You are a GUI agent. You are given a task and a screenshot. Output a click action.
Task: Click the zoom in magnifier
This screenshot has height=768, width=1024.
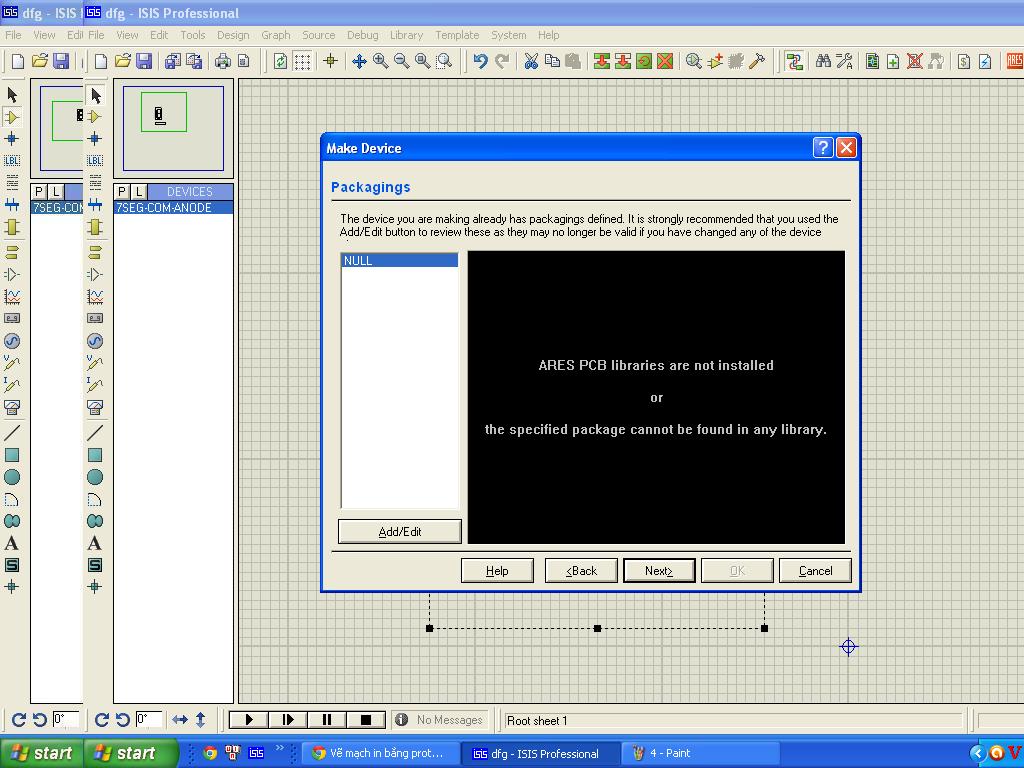[380, 61]
